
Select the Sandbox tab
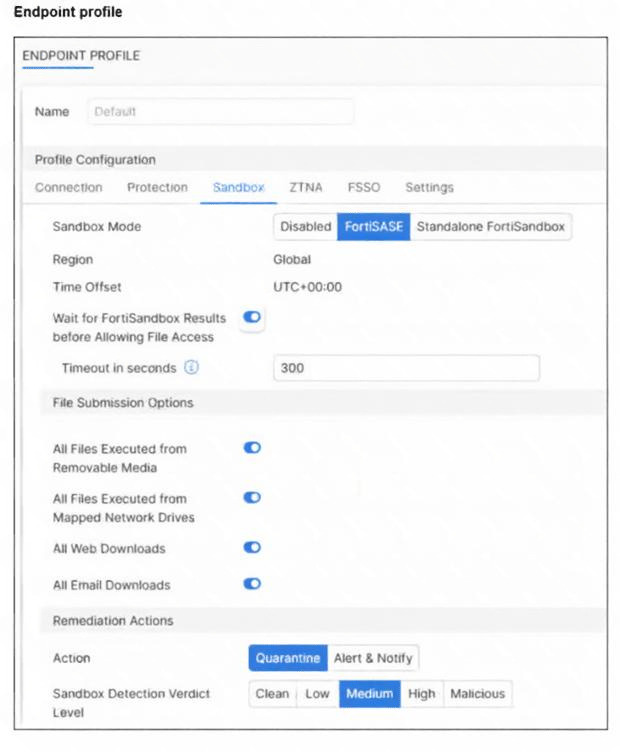pos(238,188)
